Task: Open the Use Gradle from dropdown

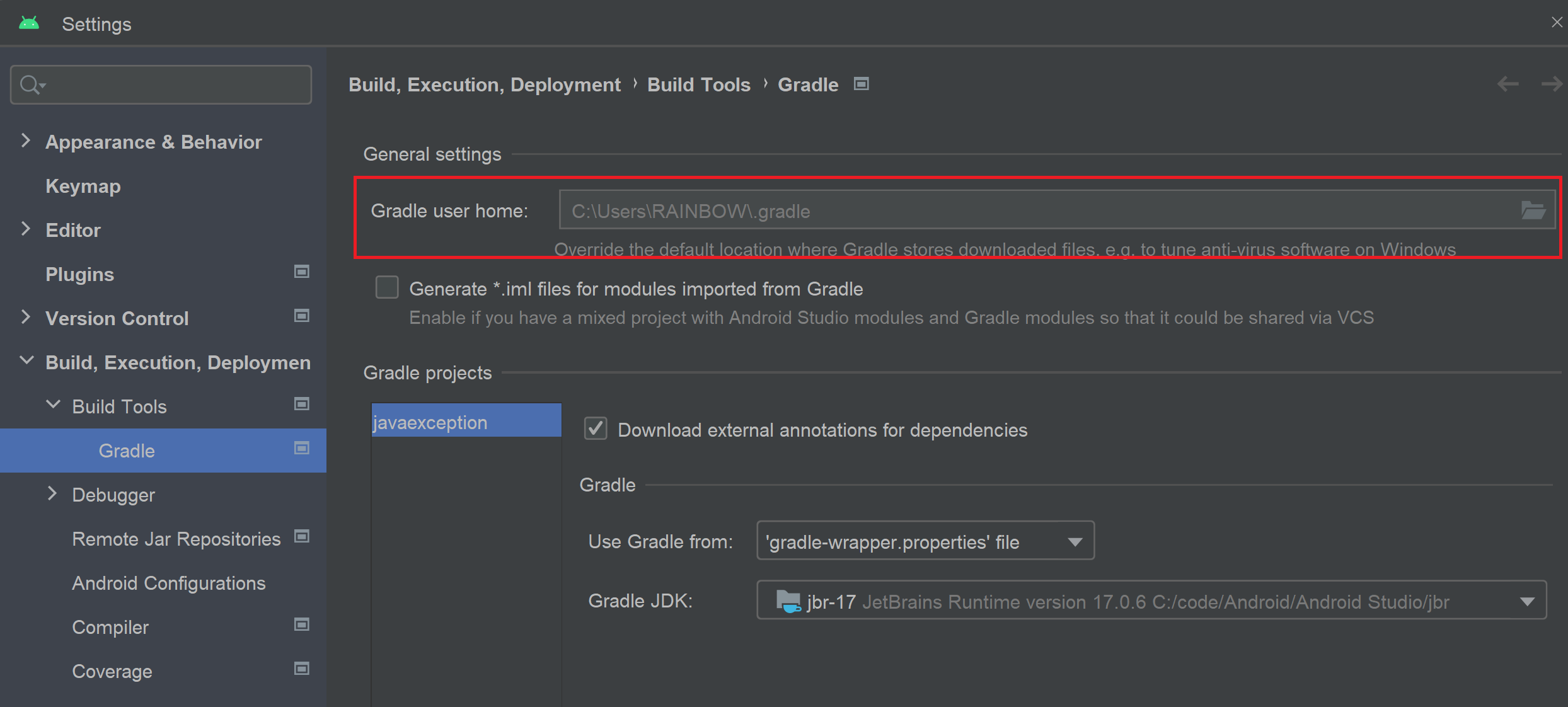Action: pos(925,541)
